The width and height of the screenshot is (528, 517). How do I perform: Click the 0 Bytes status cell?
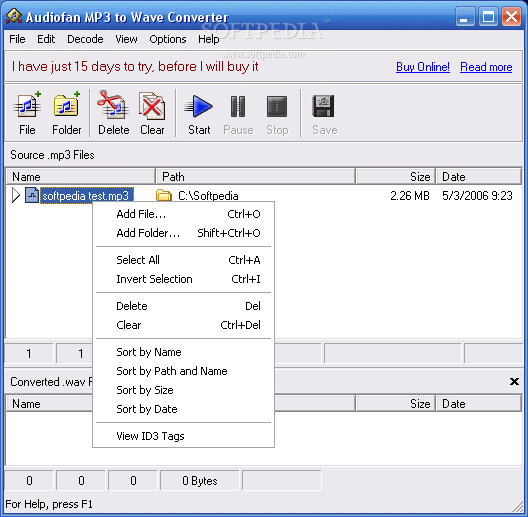pyautogui.click(x=200, y=481)
